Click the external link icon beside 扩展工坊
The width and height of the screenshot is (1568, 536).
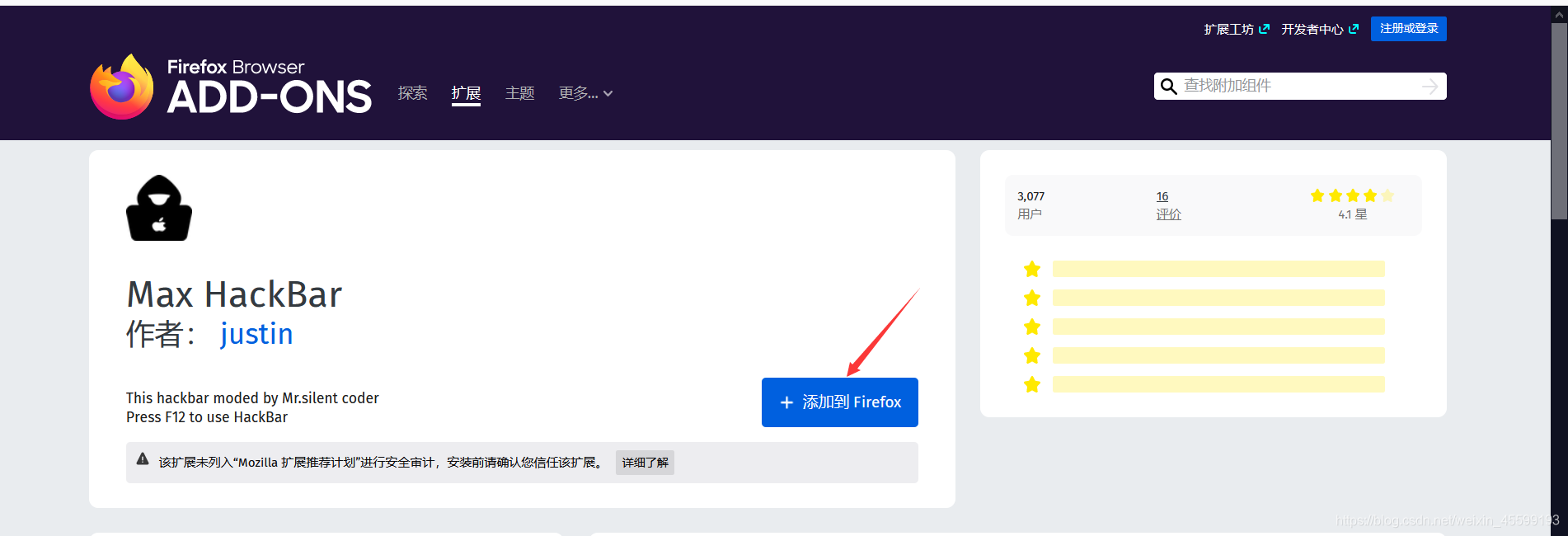pyautogui.click(x=1265, y=29)
